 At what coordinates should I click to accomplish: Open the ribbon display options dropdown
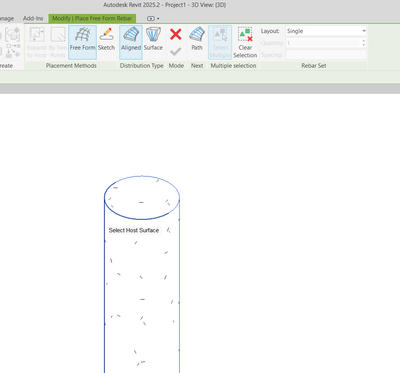pos(153,18)
